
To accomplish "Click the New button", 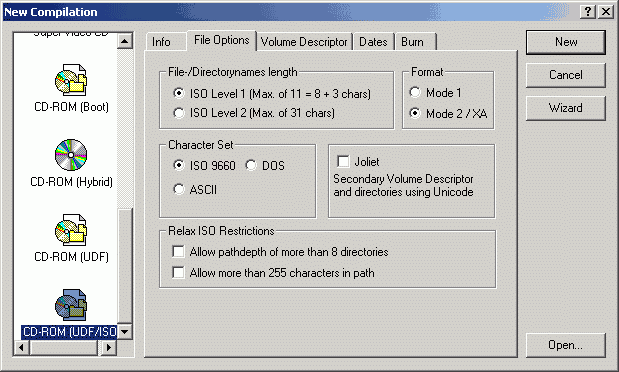I will [566, 42].
